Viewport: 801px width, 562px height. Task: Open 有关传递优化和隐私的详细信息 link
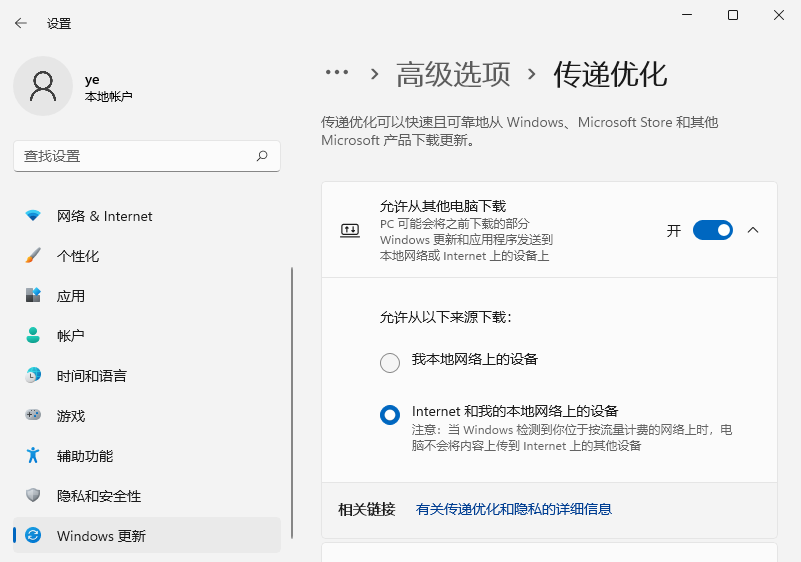point(513,509)
